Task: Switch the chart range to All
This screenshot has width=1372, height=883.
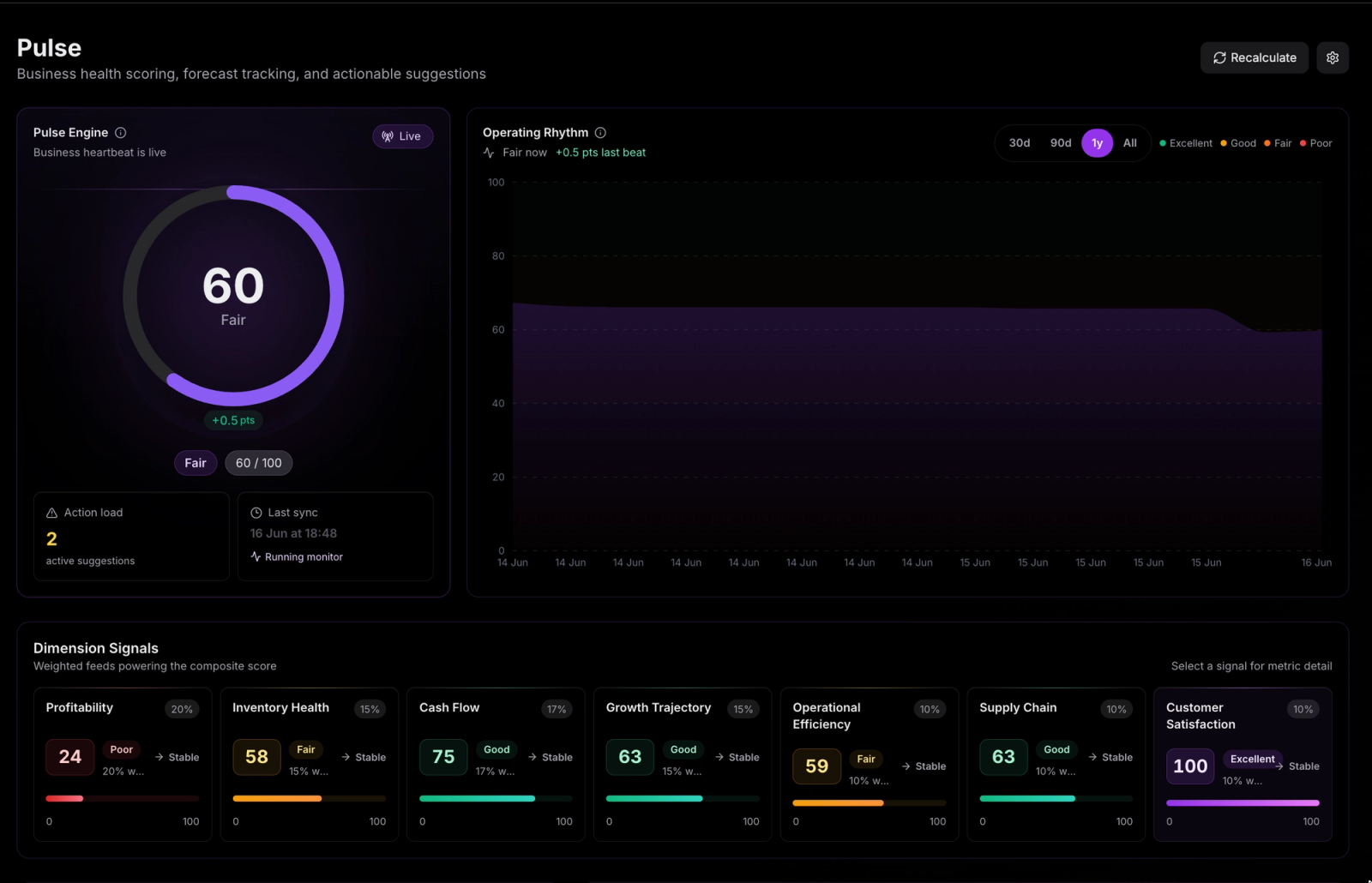Action: 1129,143
